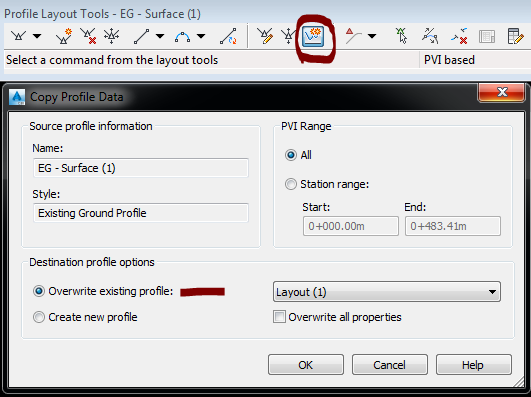Open the Layout (1) profile dropdown
Image resolution: width=531 pixels, height=397 pixels.
387,292
